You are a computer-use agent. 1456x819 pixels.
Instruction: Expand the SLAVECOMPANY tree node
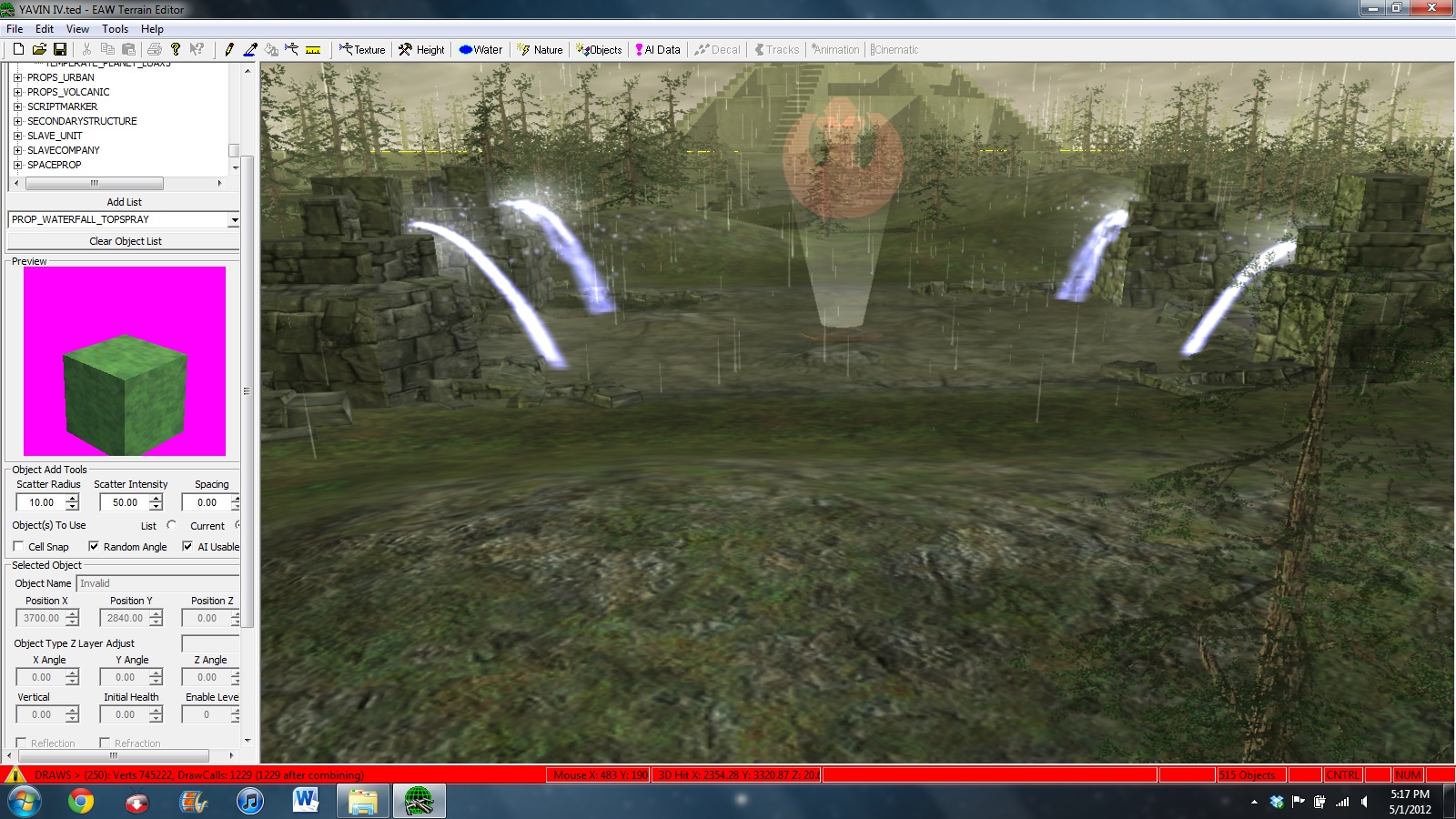17,150
